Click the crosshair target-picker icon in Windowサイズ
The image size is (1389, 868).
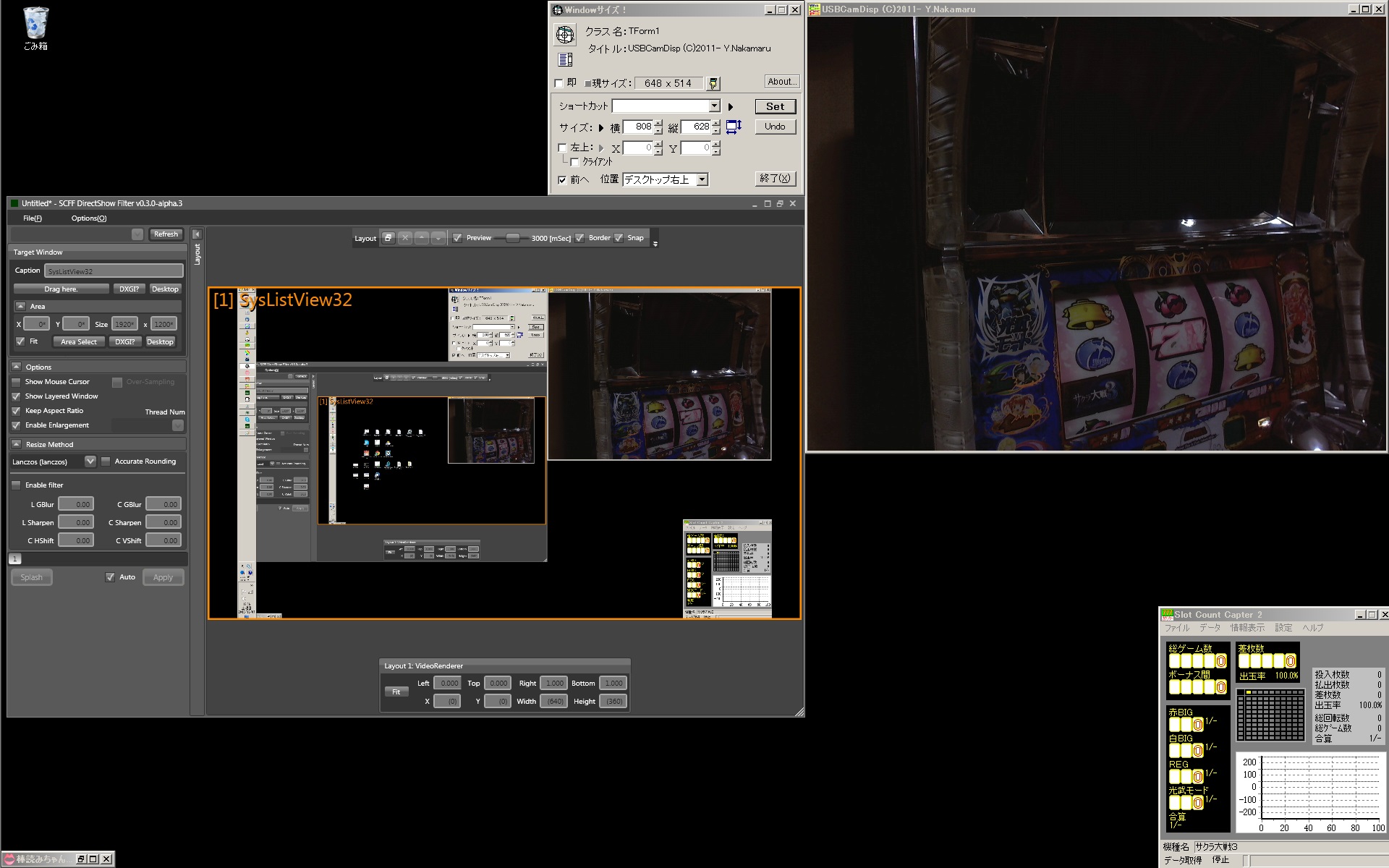pyautogui.click(x=565, y=34)
